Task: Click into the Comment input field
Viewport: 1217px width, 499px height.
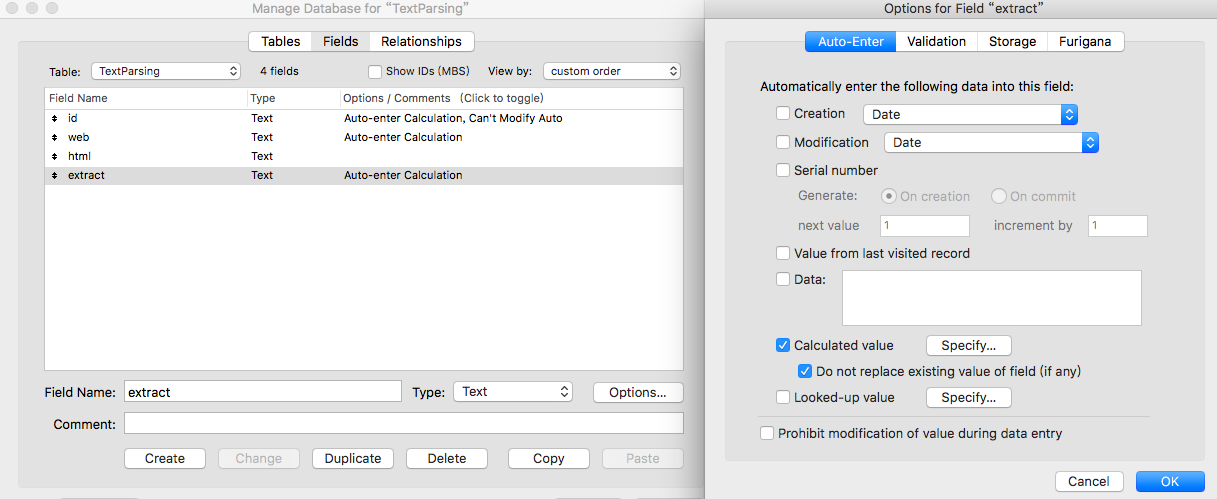Action: pos(404,424)
